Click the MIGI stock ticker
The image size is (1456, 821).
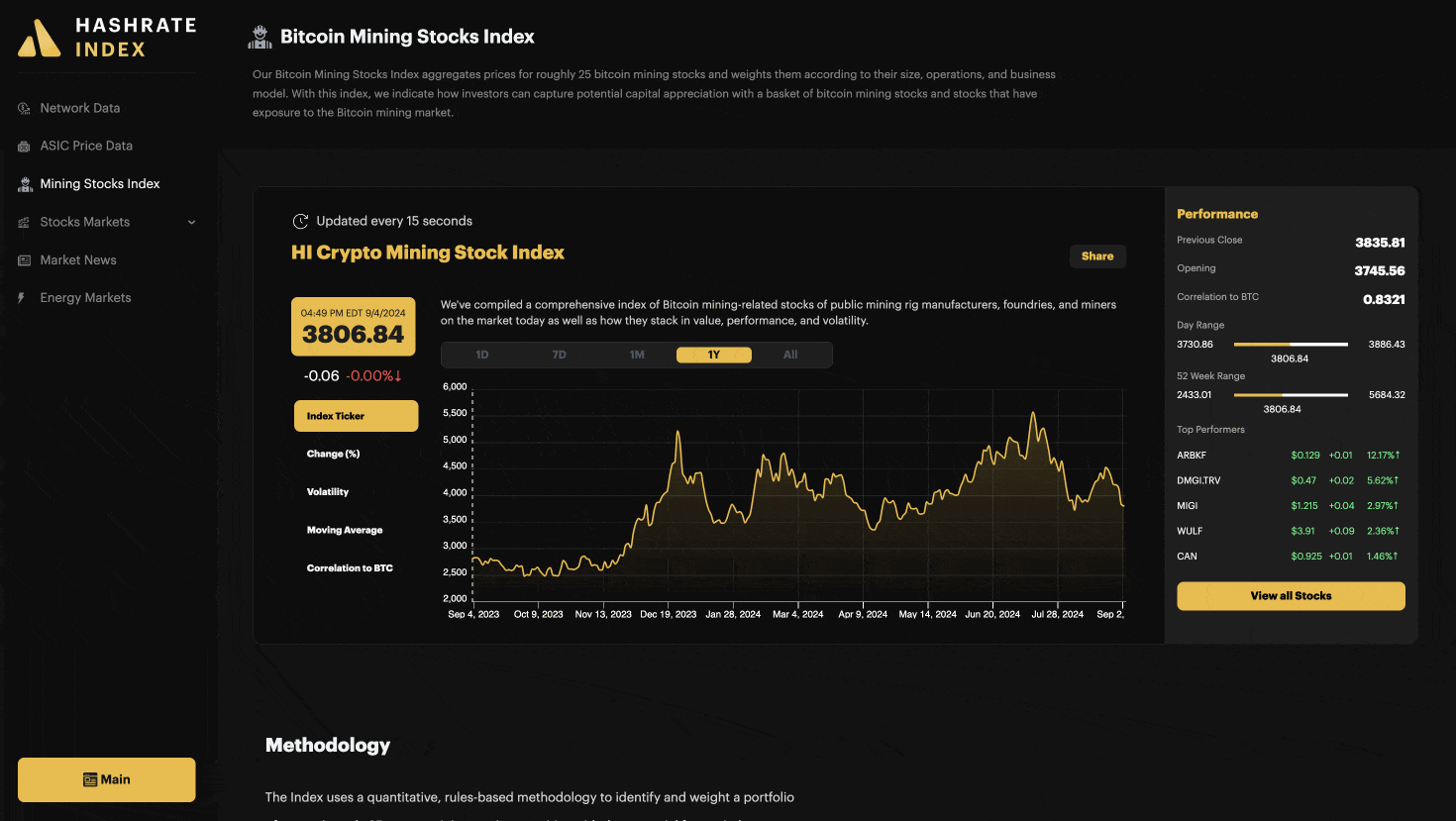[x=1188, y=506]
